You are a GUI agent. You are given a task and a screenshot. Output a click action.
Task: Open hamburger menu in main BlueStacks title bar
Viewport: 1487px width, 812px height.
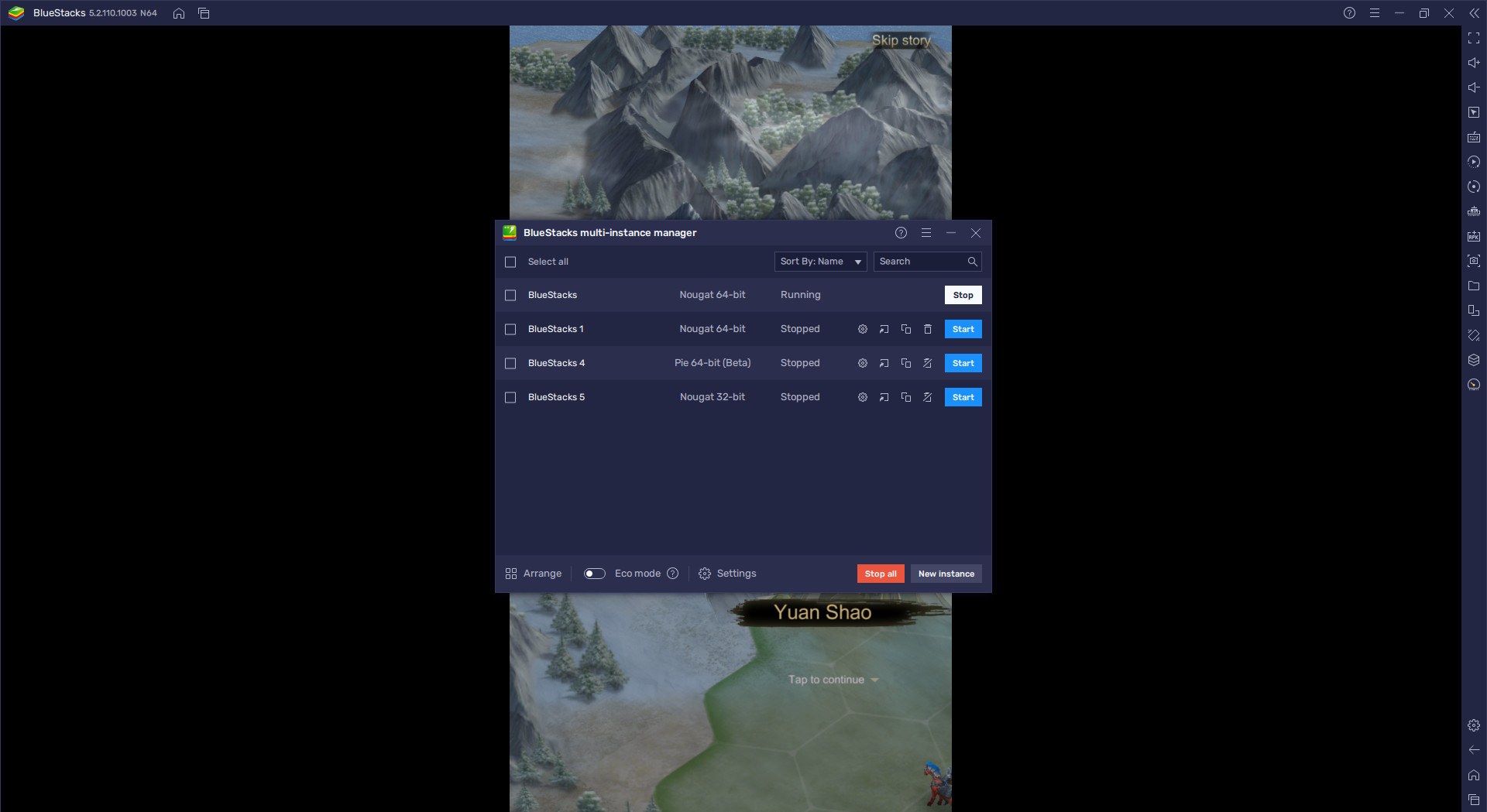point(1374,13)
